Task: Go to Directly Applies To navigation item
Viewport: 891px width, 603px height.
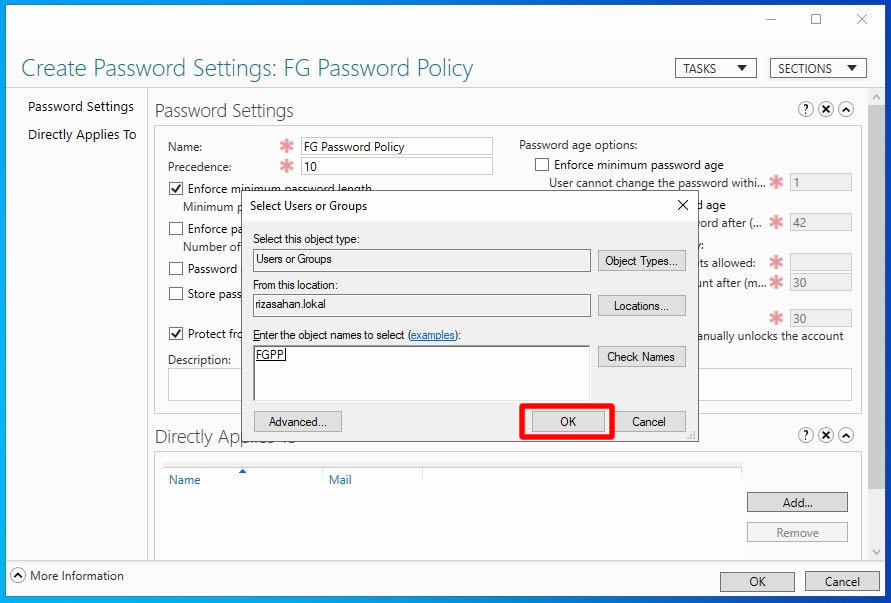Action: click(82, 135)
